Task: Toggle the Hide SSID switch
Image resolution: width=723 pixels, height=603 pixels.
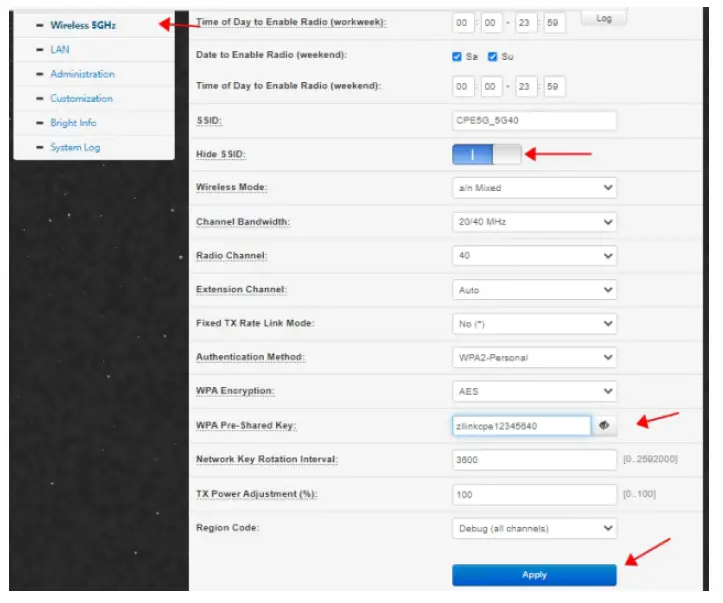Action: (x=487, y=154)
